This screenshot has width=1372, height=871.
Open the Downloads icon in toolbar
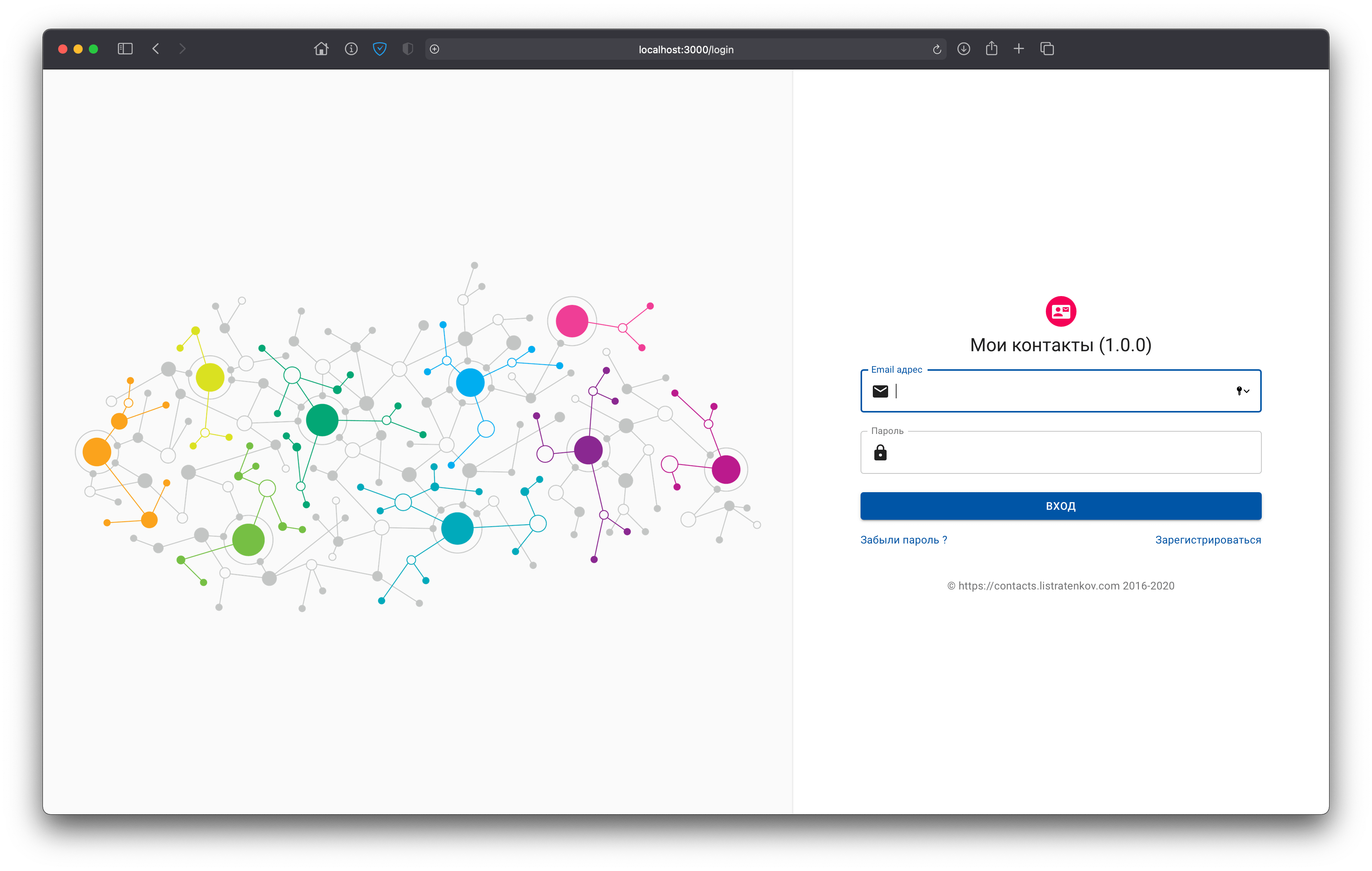click(x=964, y=49)
